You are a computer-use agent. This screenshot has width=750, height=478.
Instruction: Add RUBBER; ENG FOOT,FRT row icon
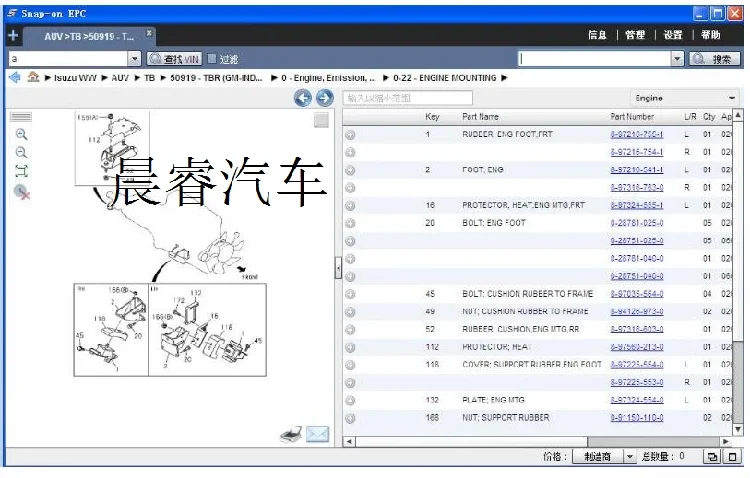tap(350, 135)
